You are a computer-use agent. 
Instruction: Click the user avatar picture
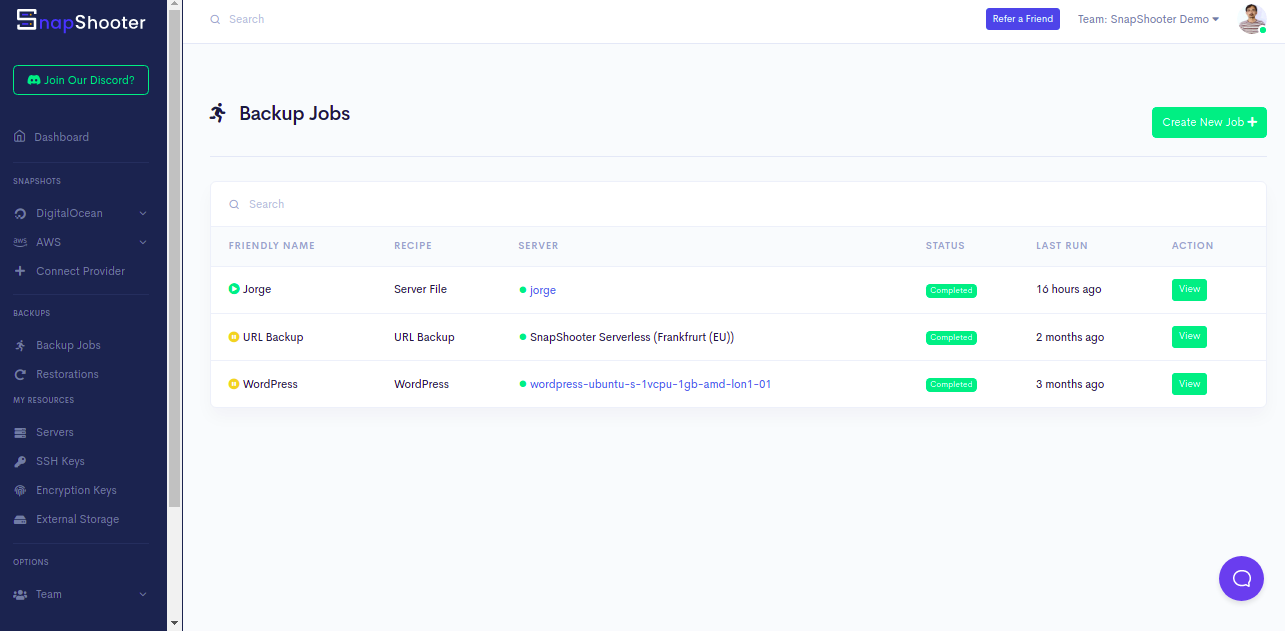[x=1252, y=19]
